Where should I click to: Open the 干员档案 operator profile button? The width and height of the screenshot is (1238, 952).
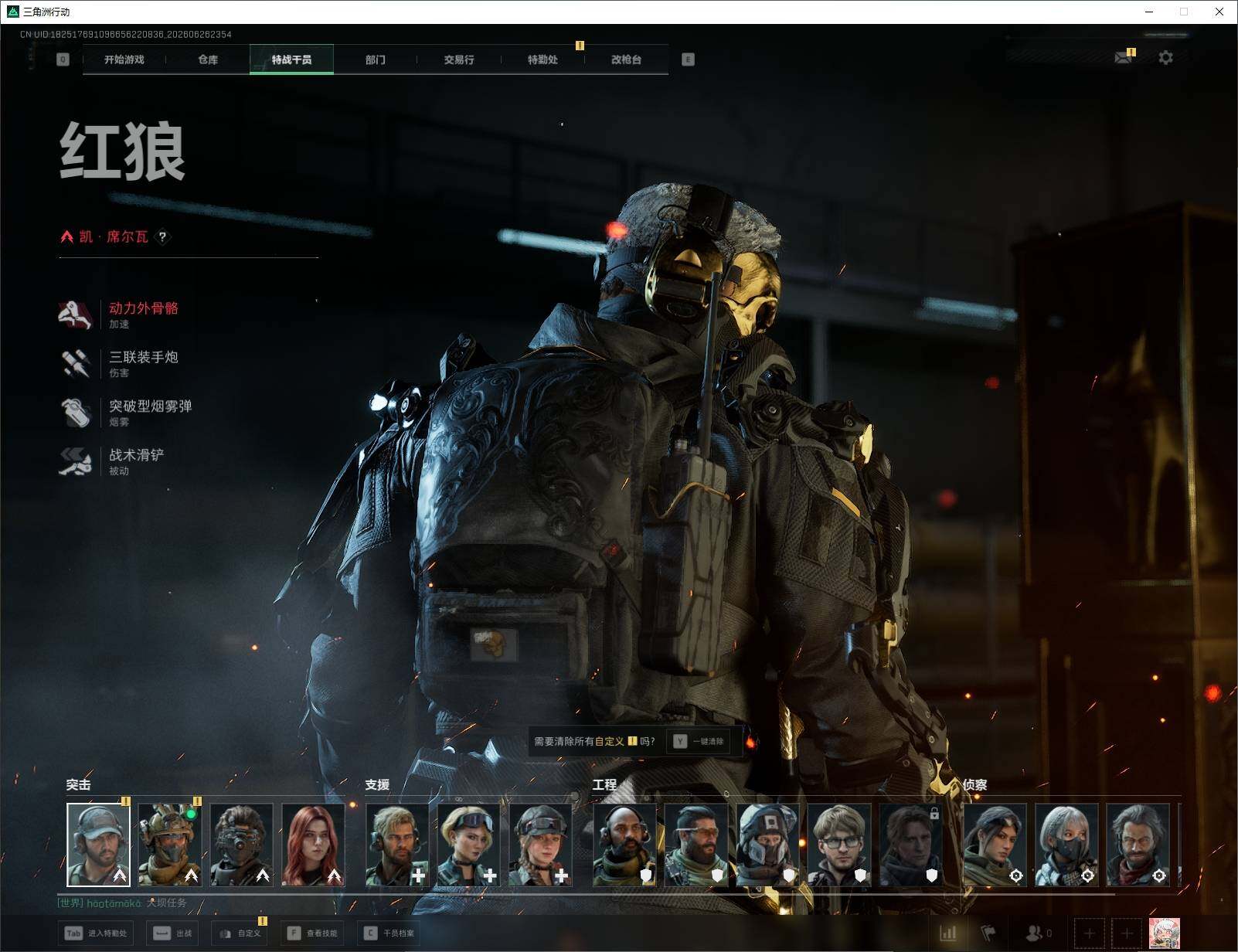389,933
